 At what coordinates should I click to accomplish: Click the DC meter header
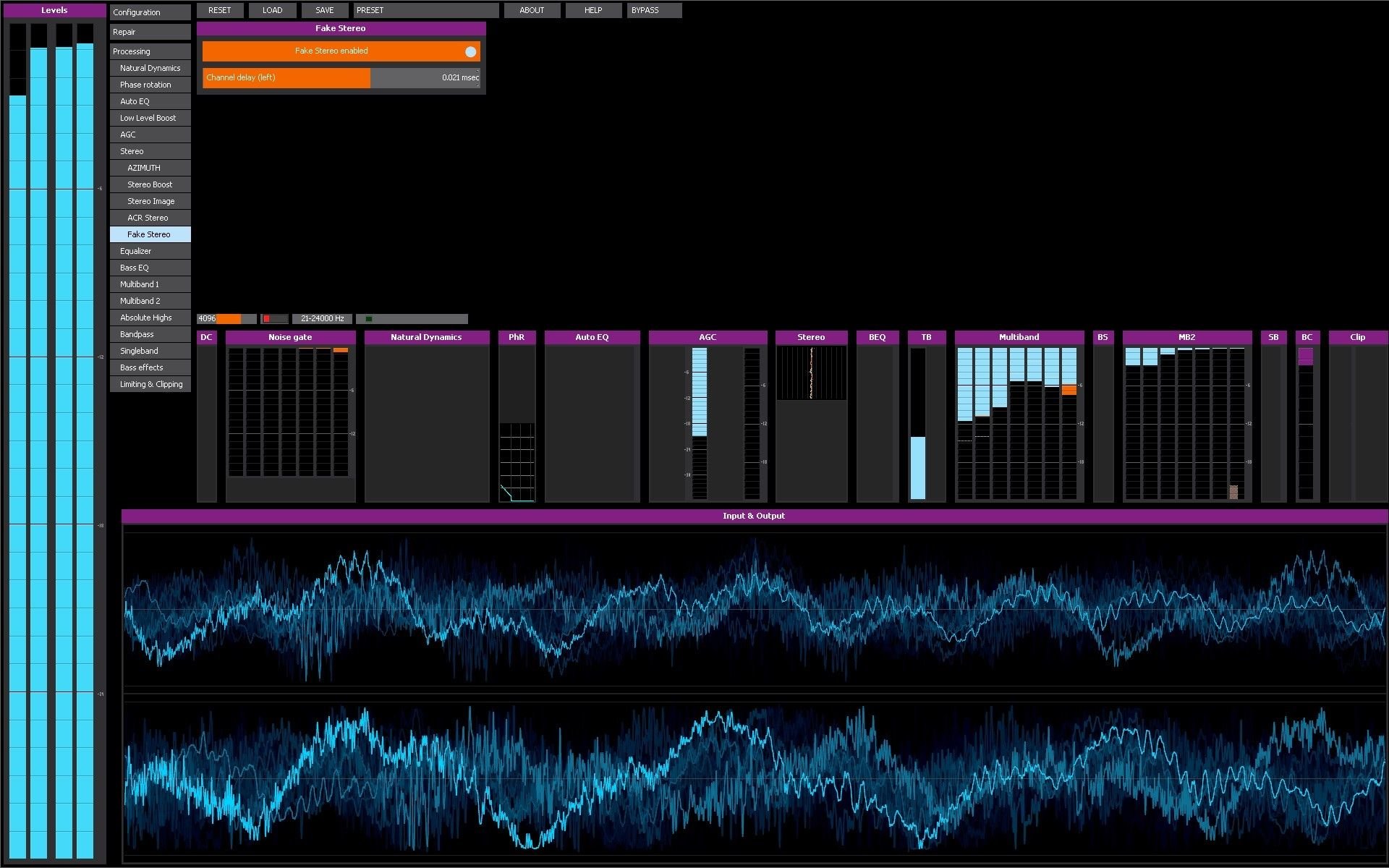(x=207, y=338)
